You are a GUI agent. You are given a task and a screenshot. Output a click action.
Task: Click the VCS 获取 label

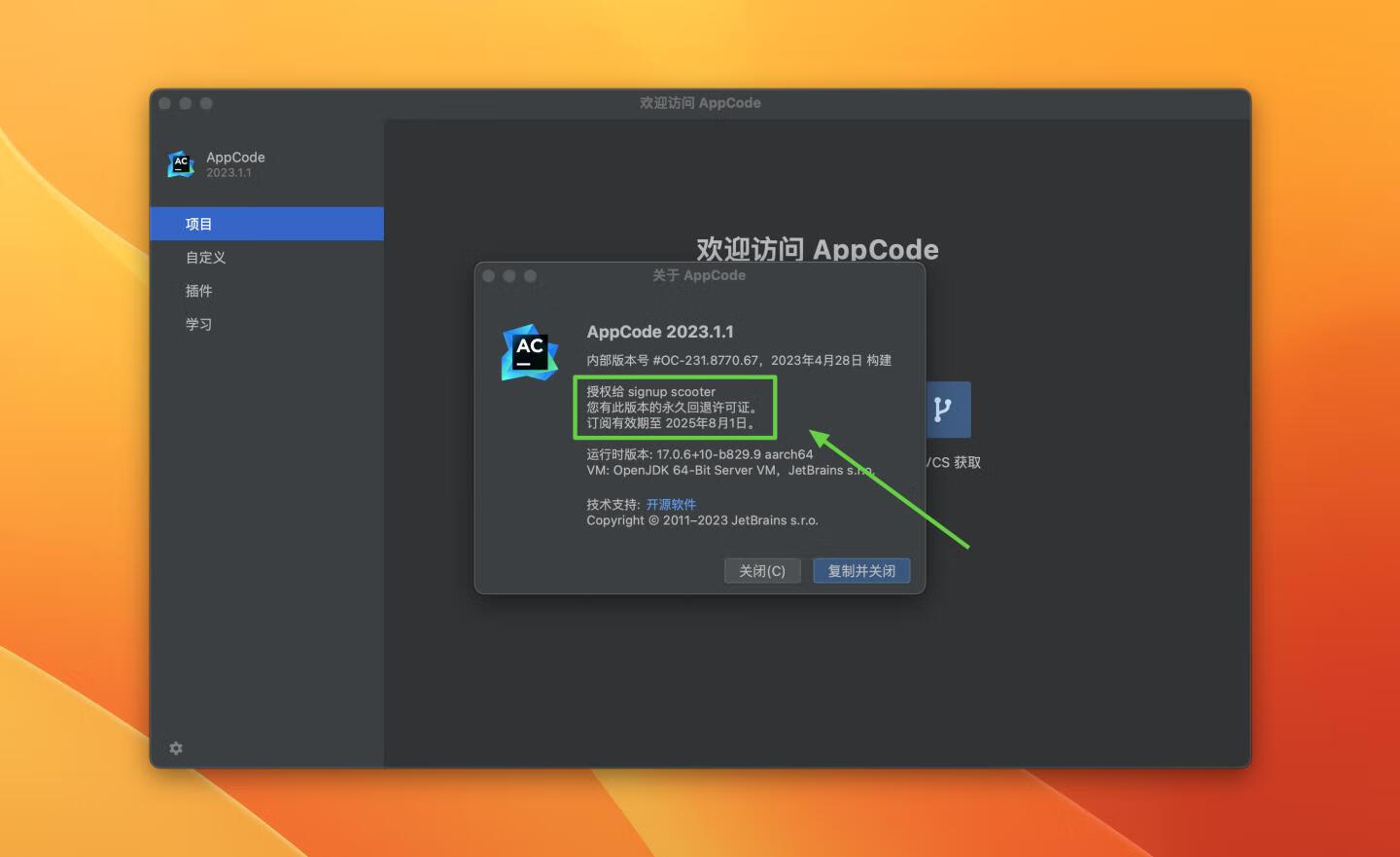click(953, 463)
